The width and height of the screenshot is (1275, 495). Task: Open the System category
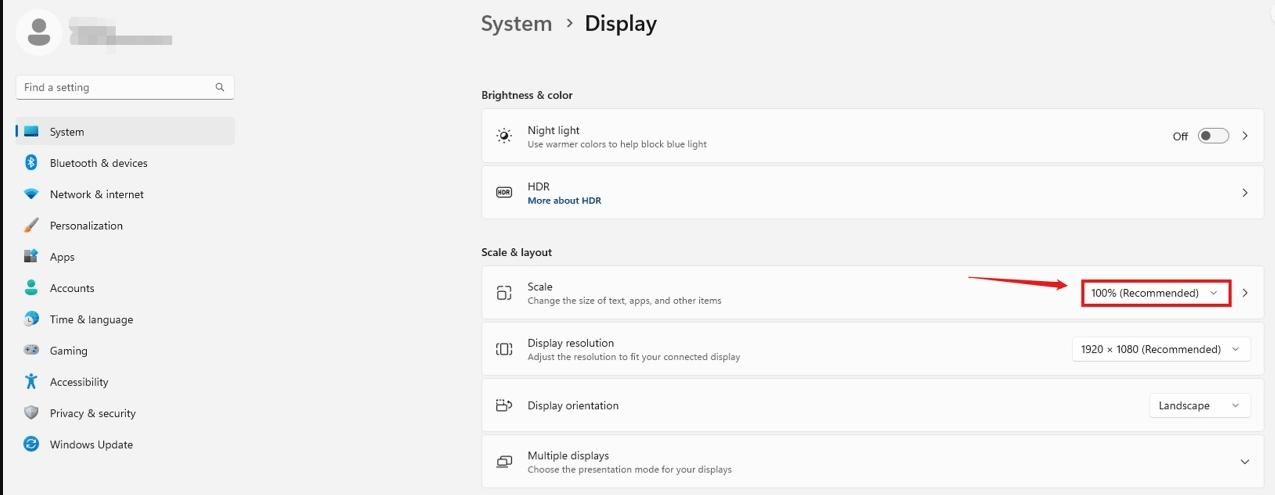125,131
